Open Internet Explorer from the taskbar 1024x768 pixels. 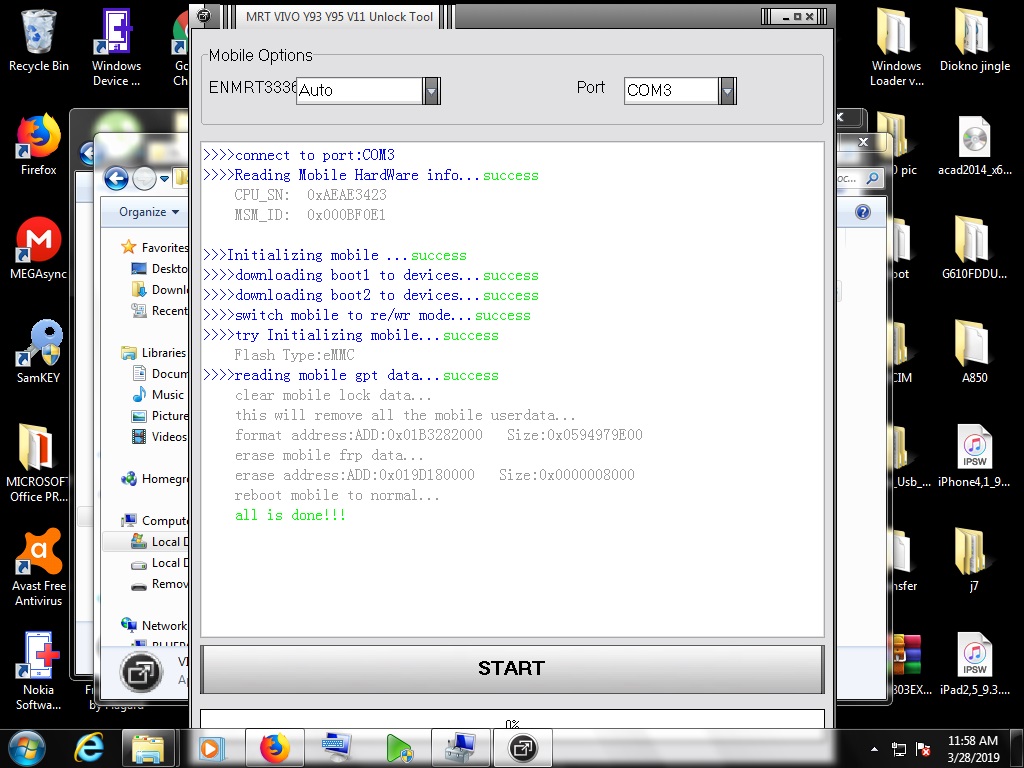tap(89, 748)
